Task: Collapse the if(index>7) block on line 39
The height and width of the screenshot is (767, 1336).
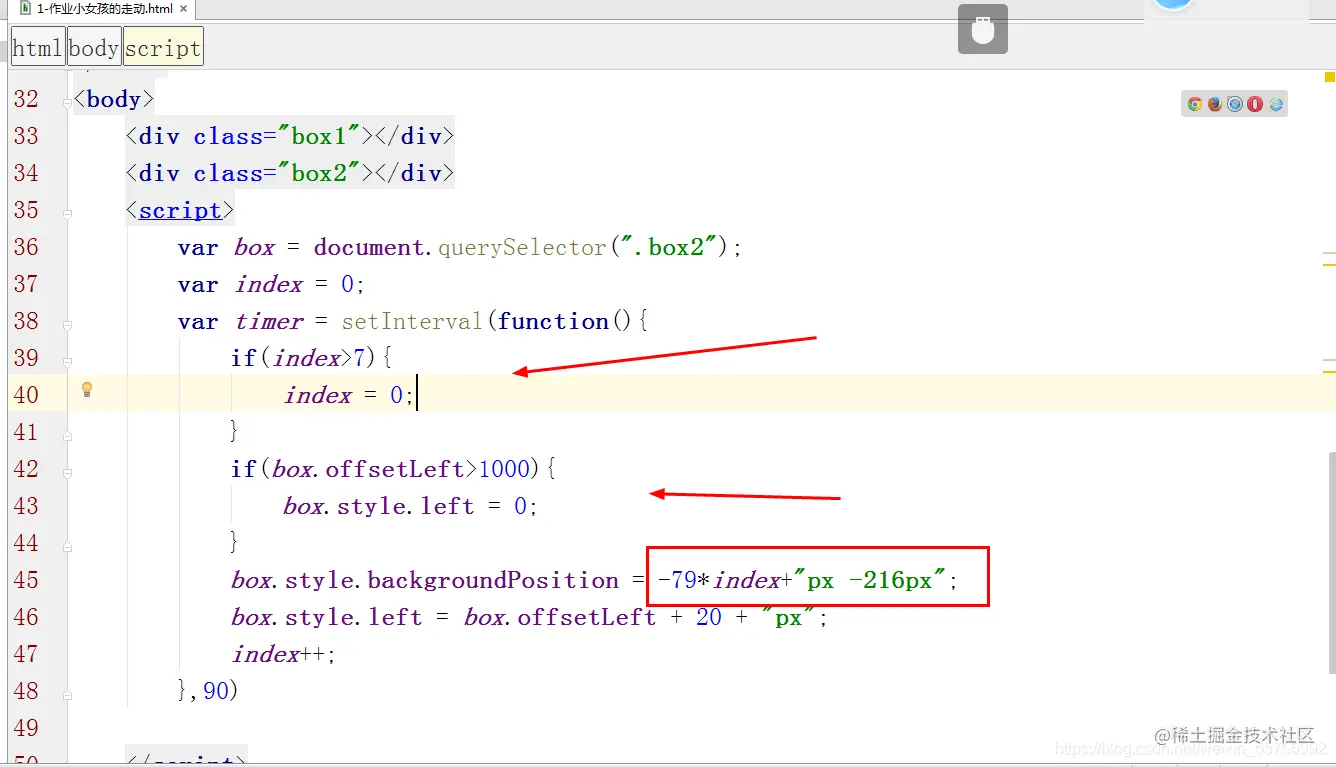Action: coord(68,362)
